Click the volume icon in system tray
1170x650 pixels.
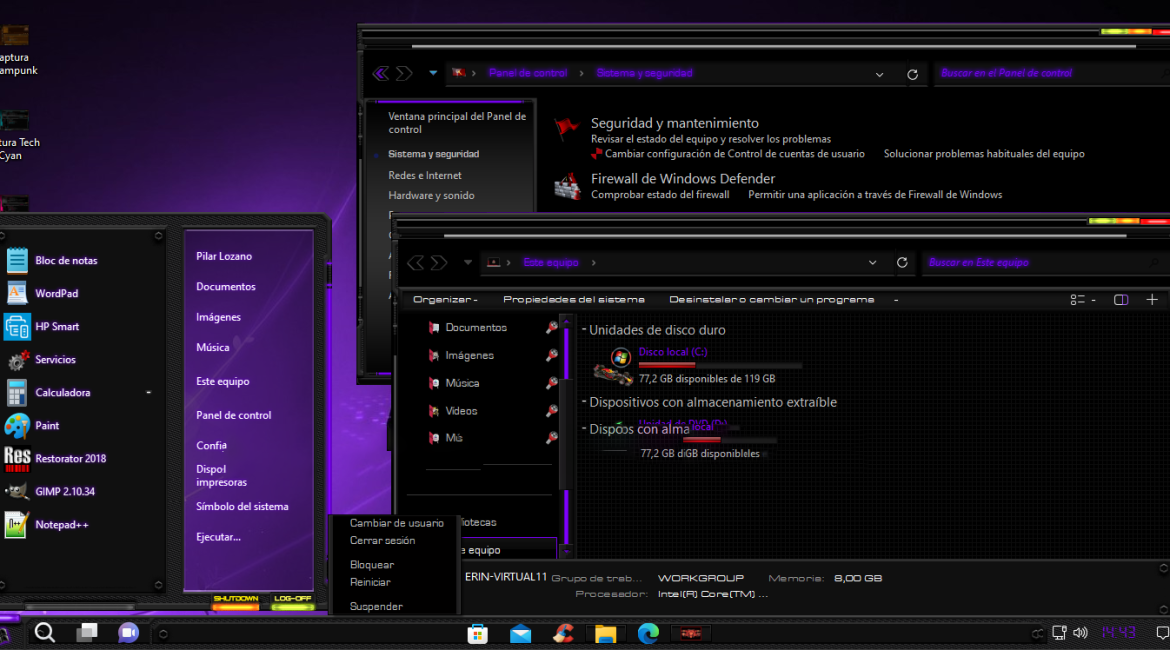click(x=1080, y=633)
